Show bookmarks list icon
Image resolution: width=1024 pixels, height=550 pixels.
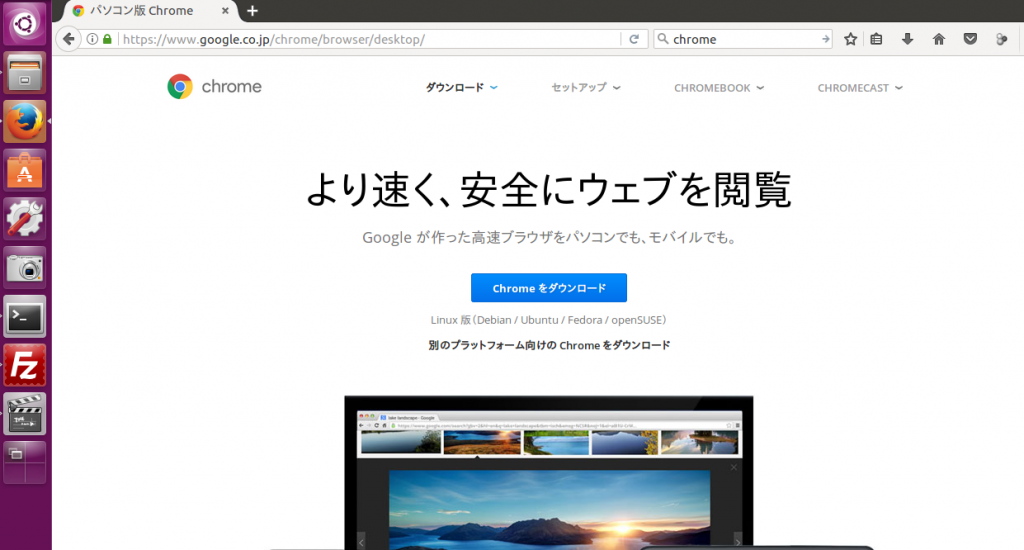[876, 39]
